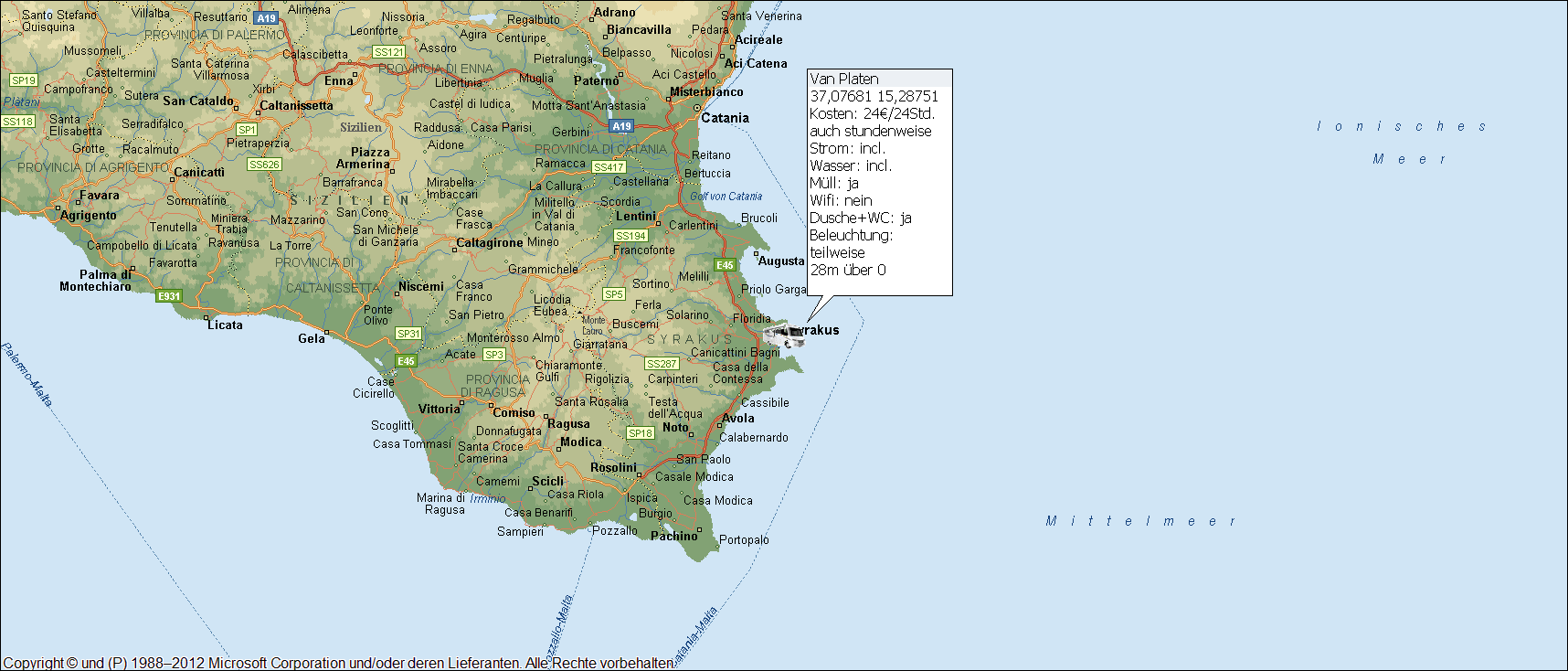
Task: Click the Augusta city label
Action: click(781, 261)
